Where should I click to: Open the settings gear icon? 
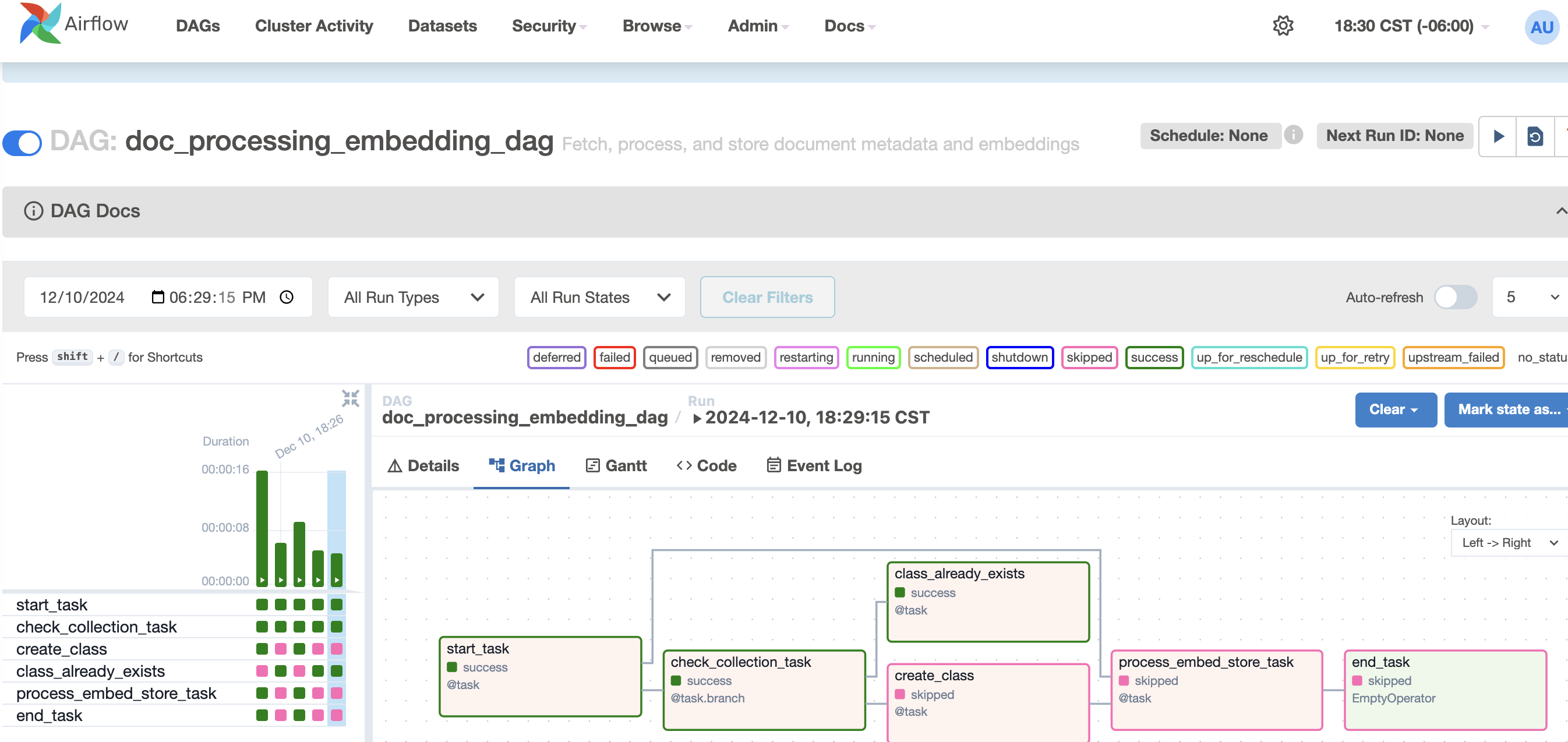[1283, 26]
